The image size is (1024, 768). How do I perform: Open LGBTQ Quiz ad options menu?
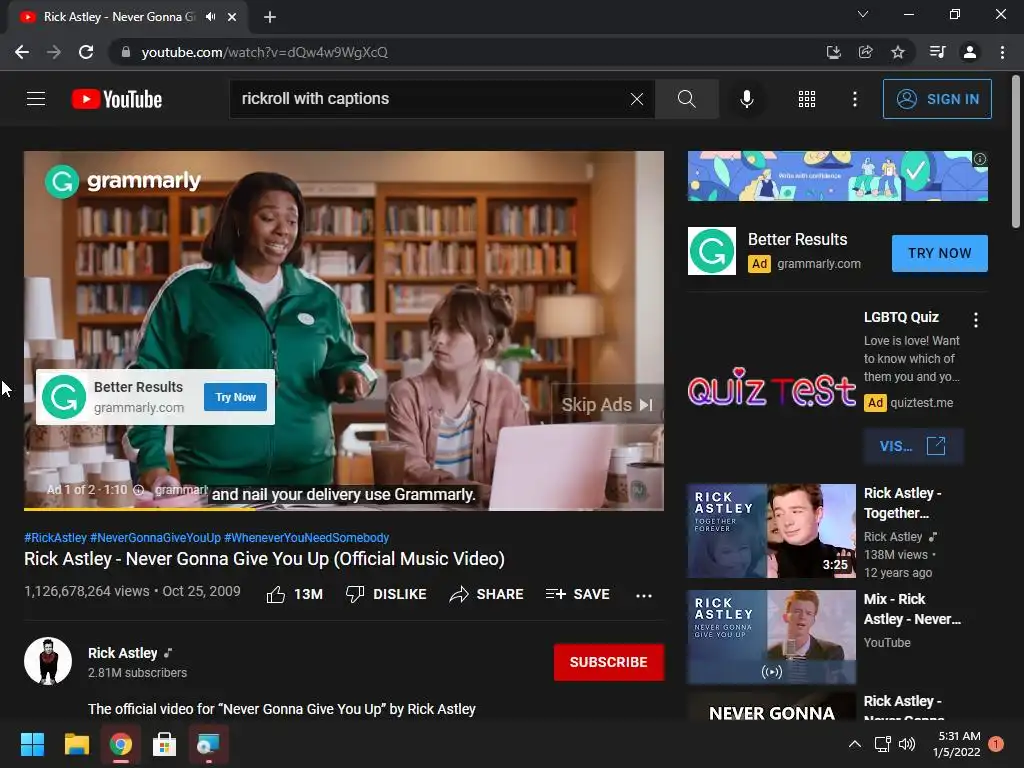point(976,319)
